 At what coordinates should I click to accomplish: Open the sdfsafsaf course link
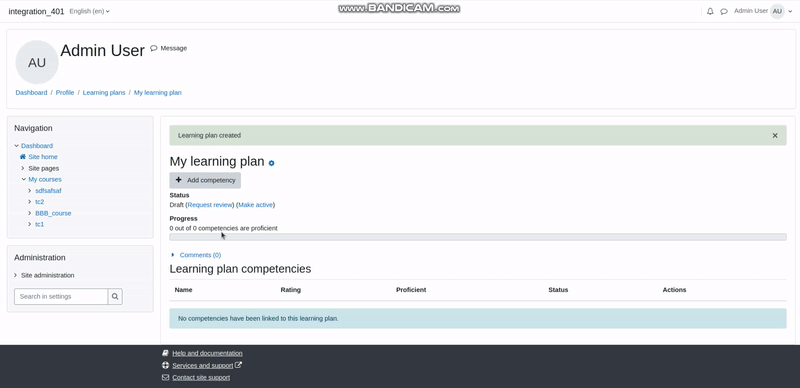point(48,190)
